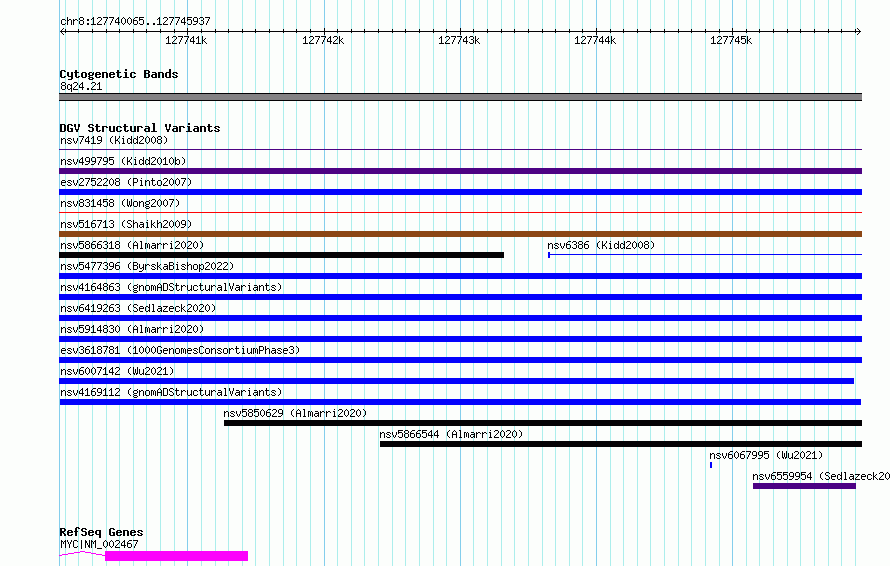Click the esv3618781 (1000GenomesConsortiumPhase3) label
890x566 pixels.
(179, 350)
